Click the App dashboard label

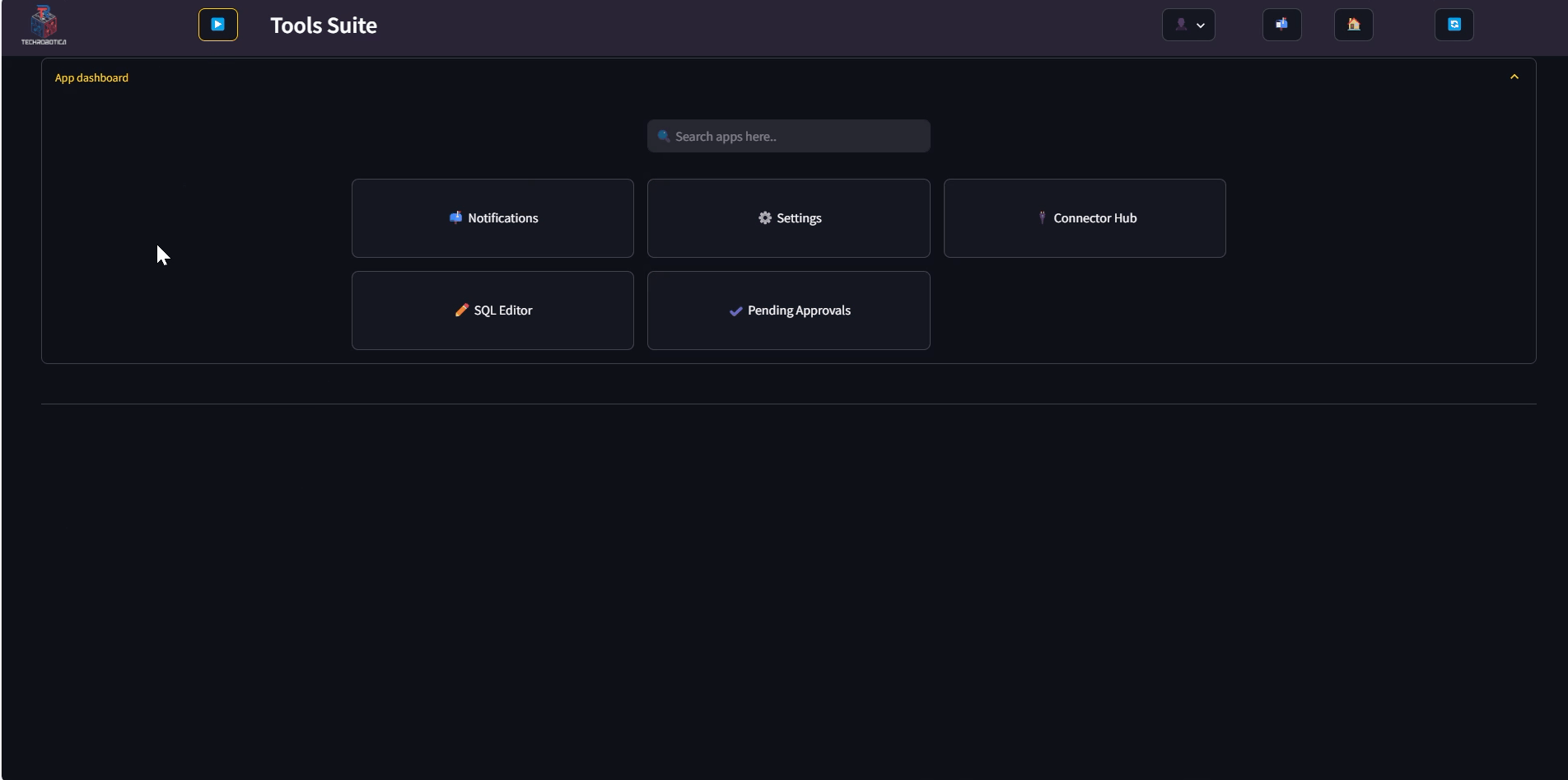[x=91, y=77]
